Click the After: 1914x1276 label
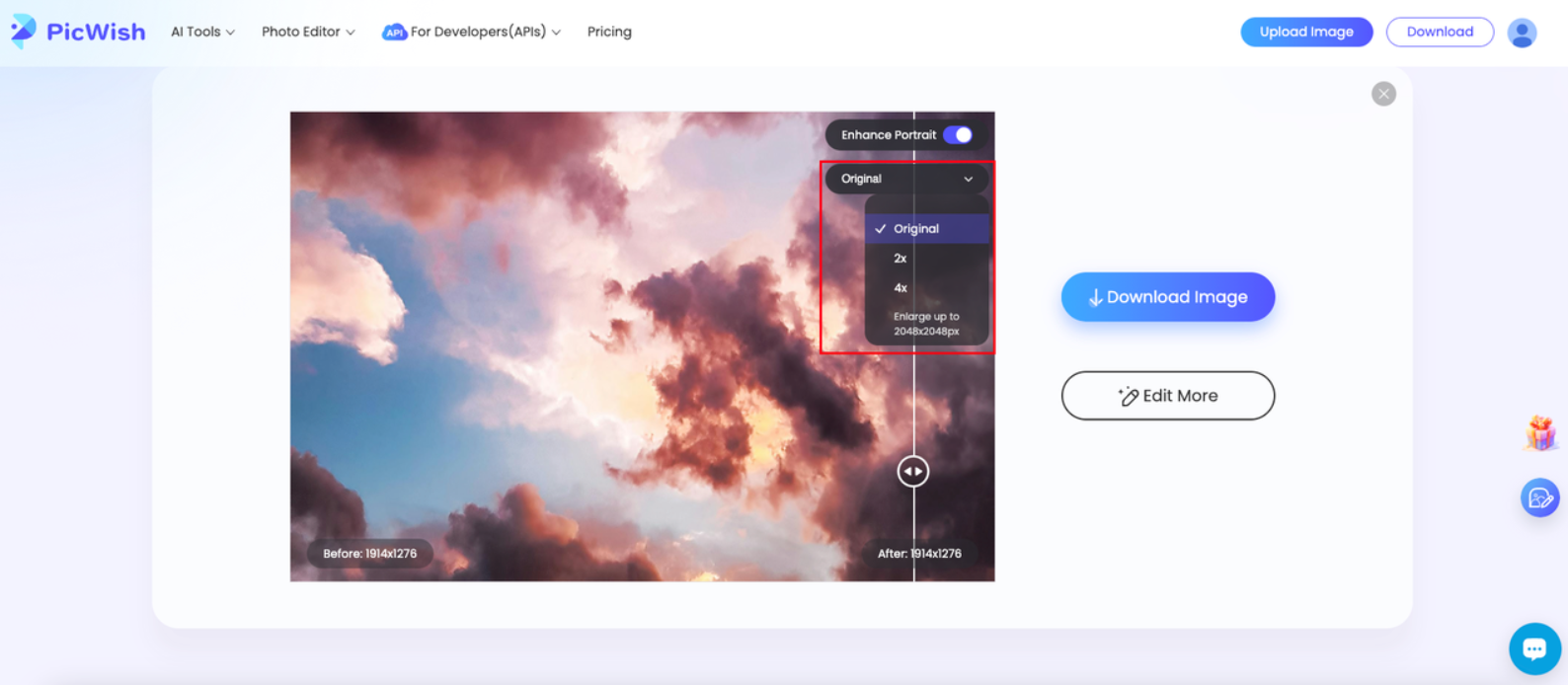This screenshot has height=685, width=1568. pyautogui.click(x=919, y=554)
